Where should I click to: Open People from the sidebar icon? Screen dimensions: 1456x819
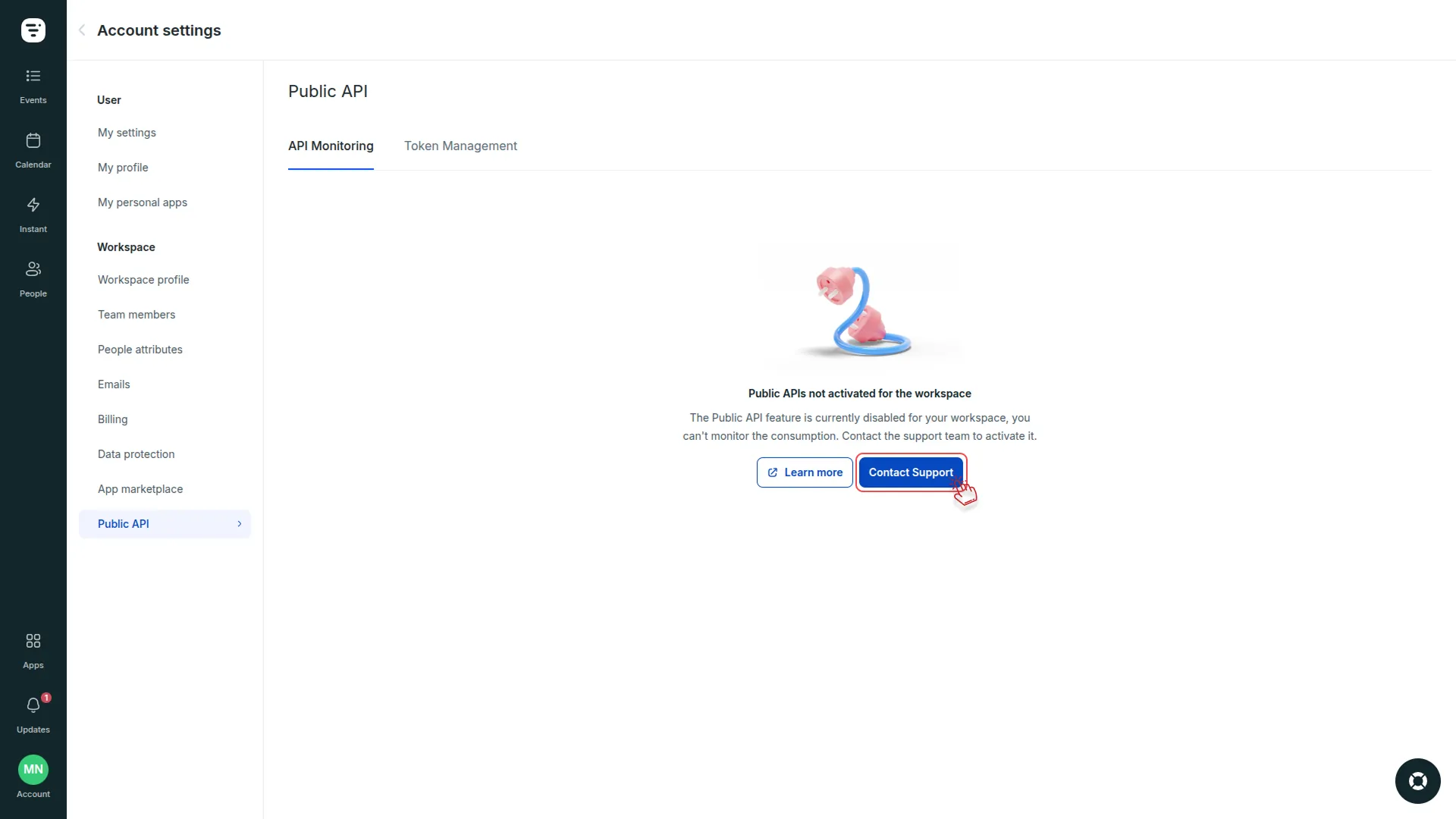point(33,278)
